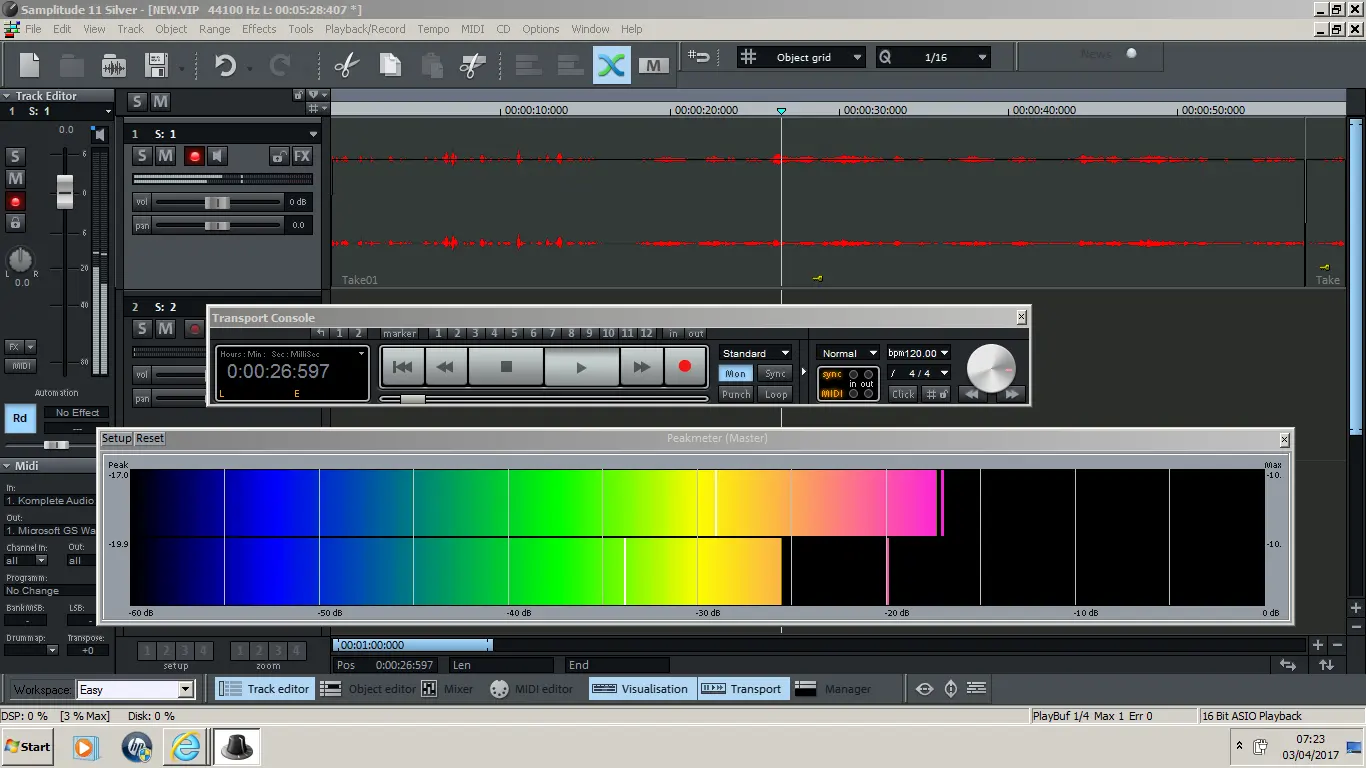Viewport: 1366px width, 768px height.
Task: Solo track 1 with its S button
Action: tap(142, 156)
